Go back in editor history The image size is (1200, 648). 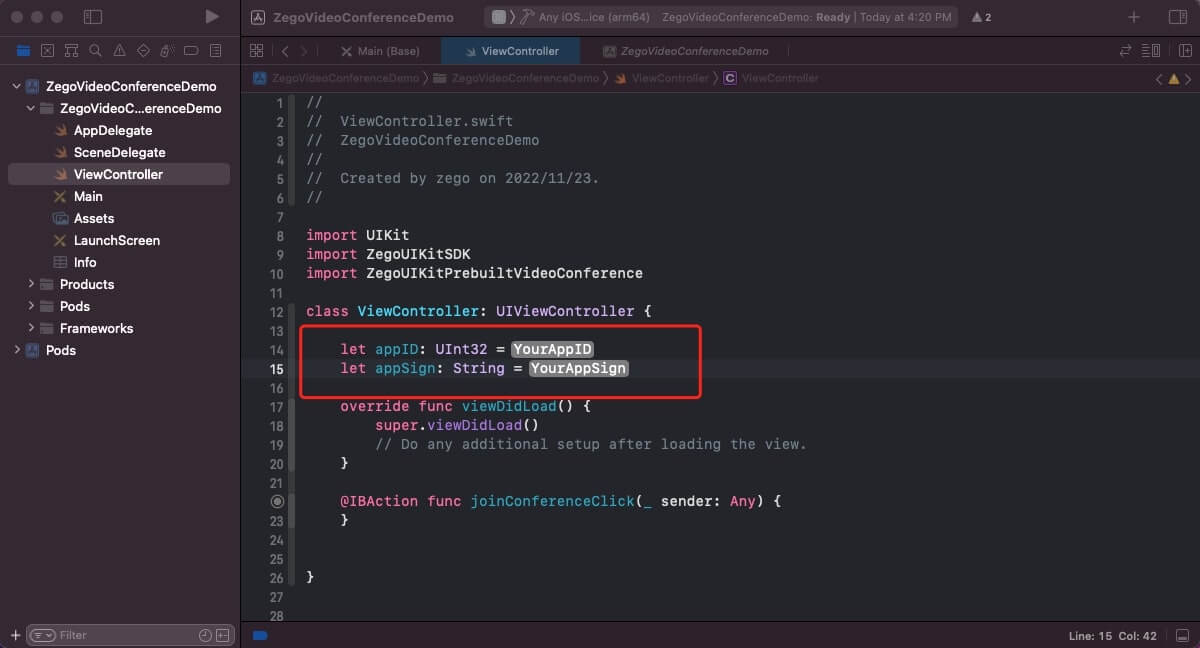(x=285, y=51)
